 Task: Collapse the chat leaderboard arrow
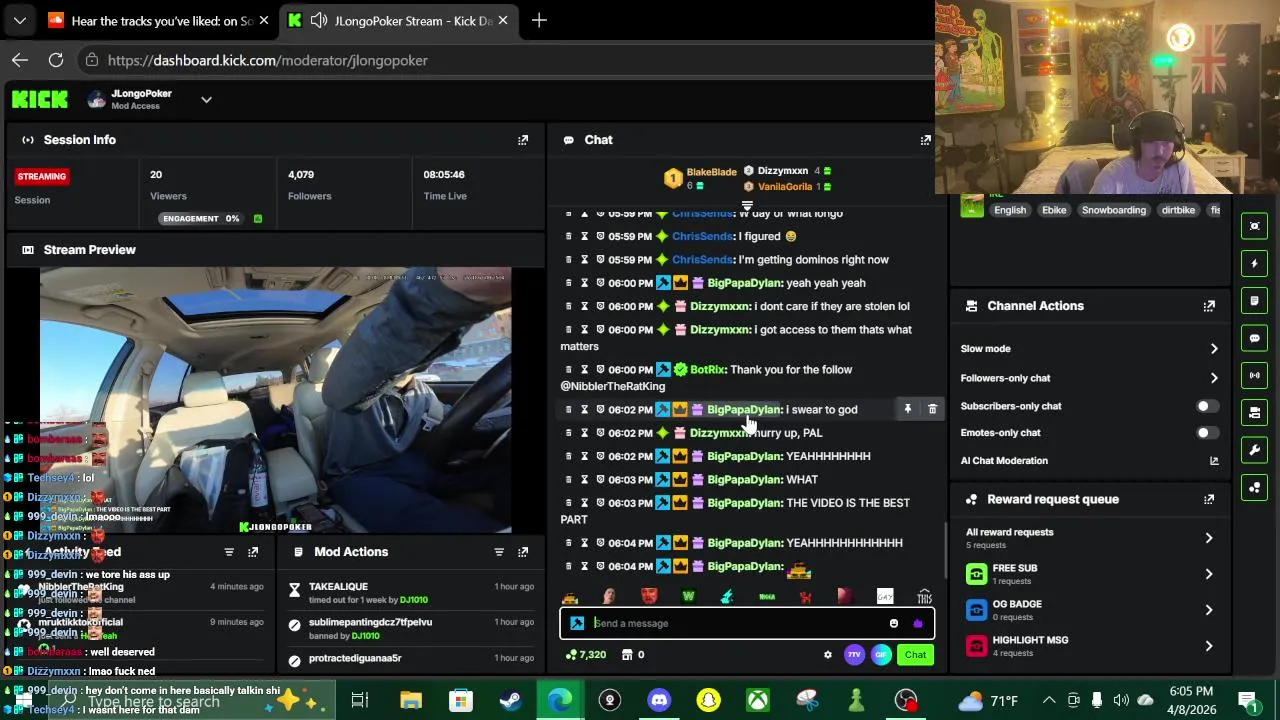(746, 206)
